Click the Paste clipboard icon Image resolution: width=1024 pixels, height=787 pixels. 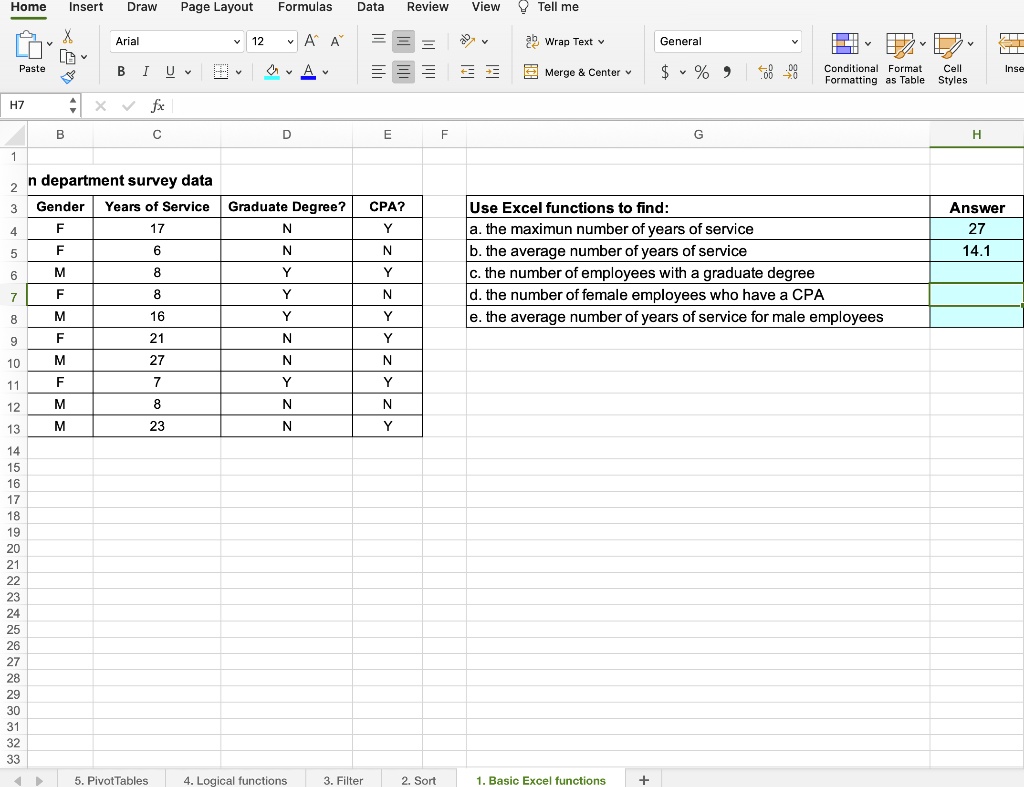click(x=28, y=46)
